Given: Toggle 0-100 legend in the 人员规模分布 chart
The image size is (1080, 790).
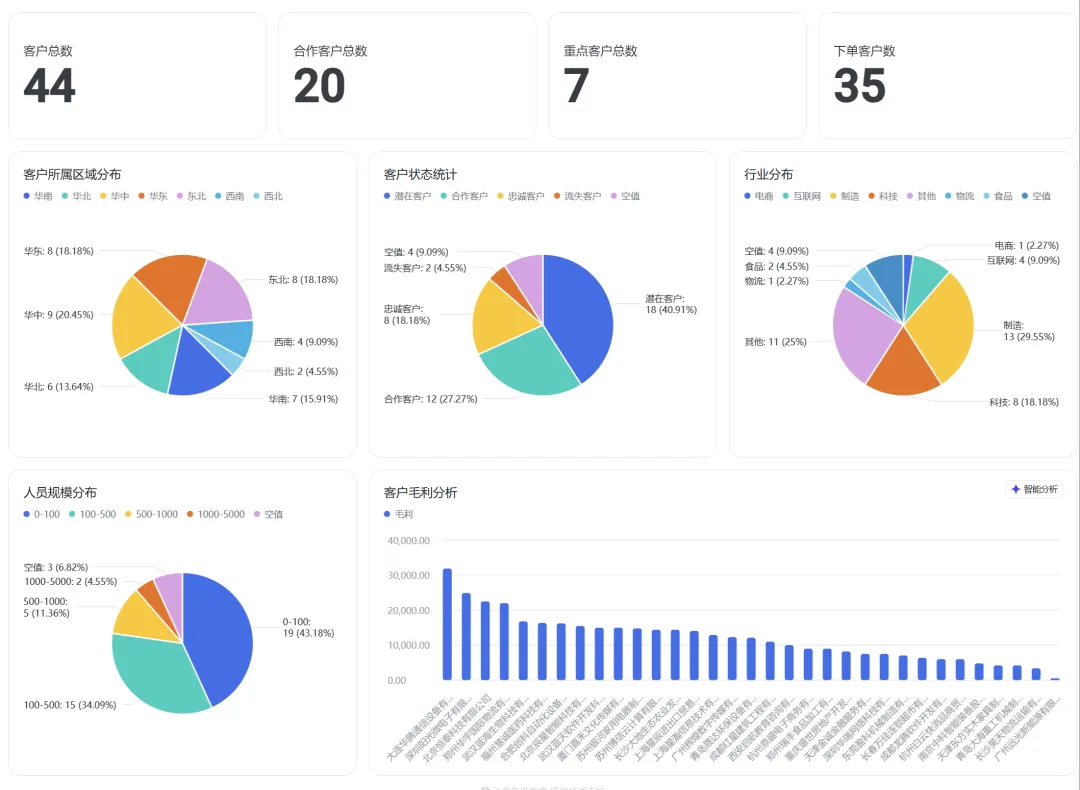Looking at the screenshot, I should coord(42,514).
